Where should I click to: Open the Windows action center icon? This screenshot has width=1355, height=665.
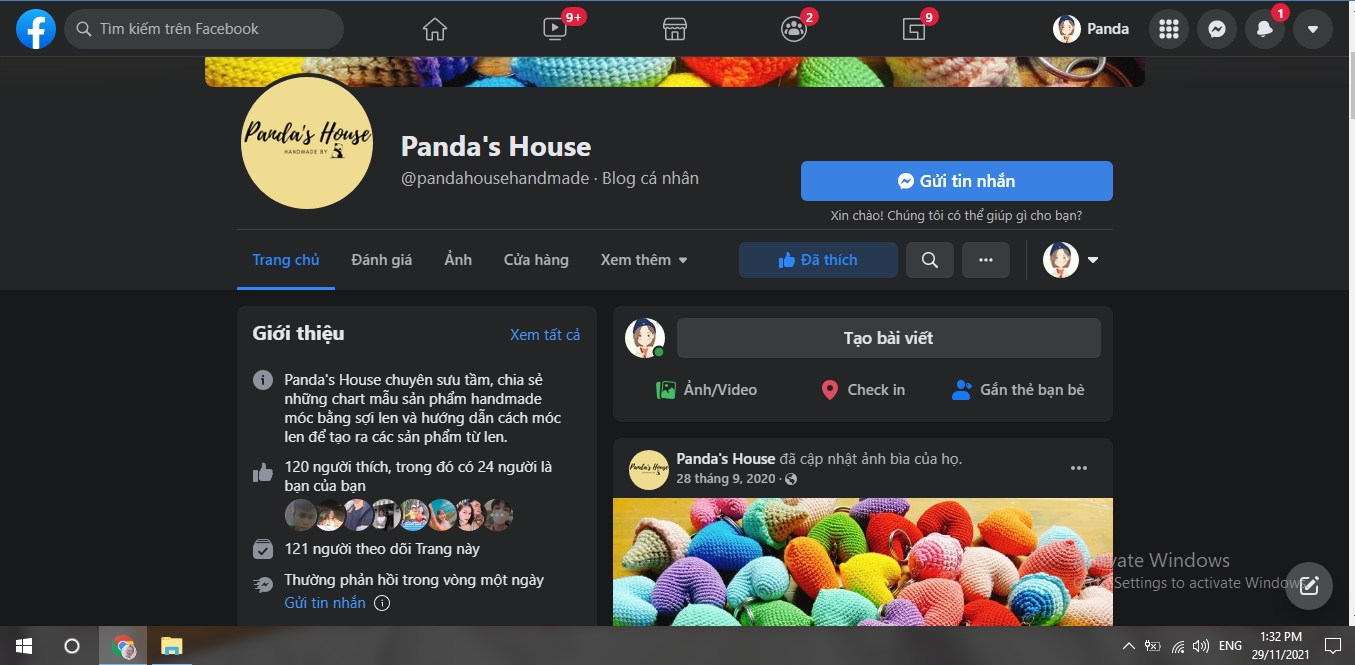click(1333, 646)
